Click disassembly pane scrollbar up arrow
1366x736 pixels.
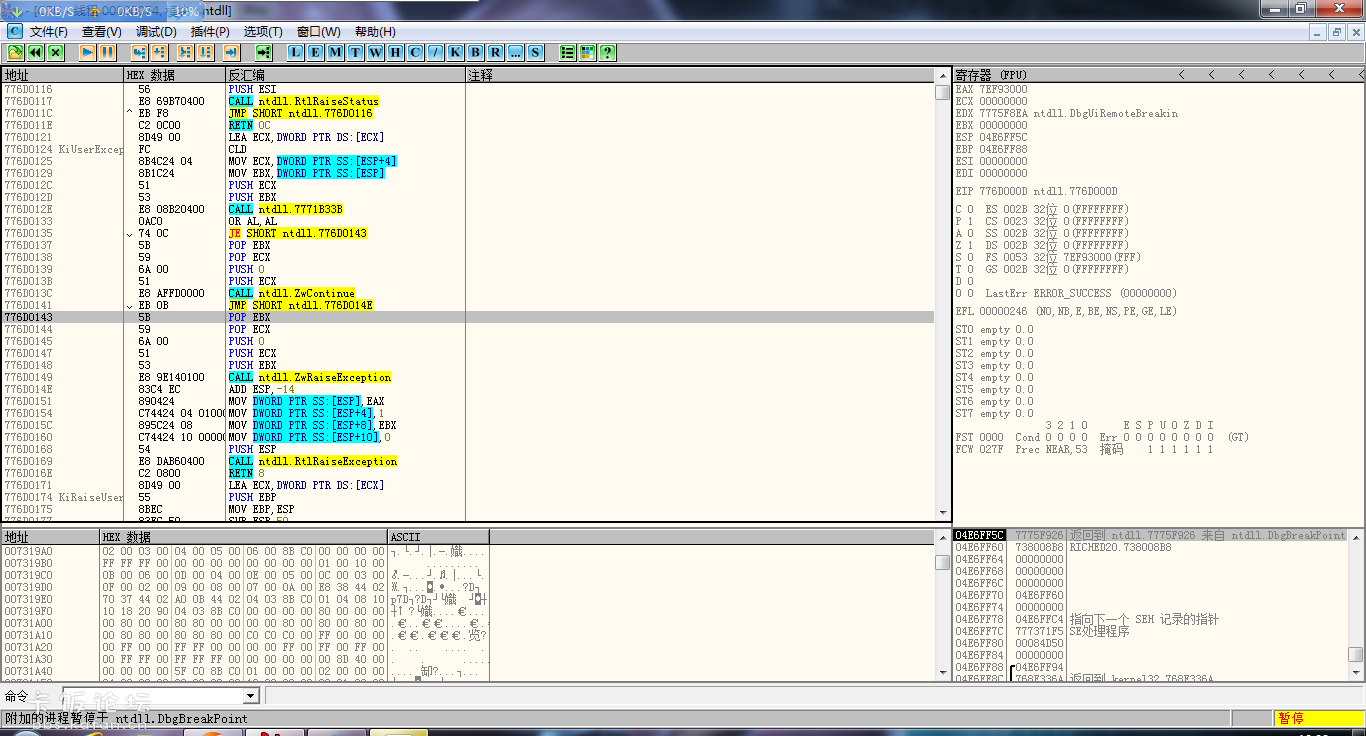pos(943,76)
